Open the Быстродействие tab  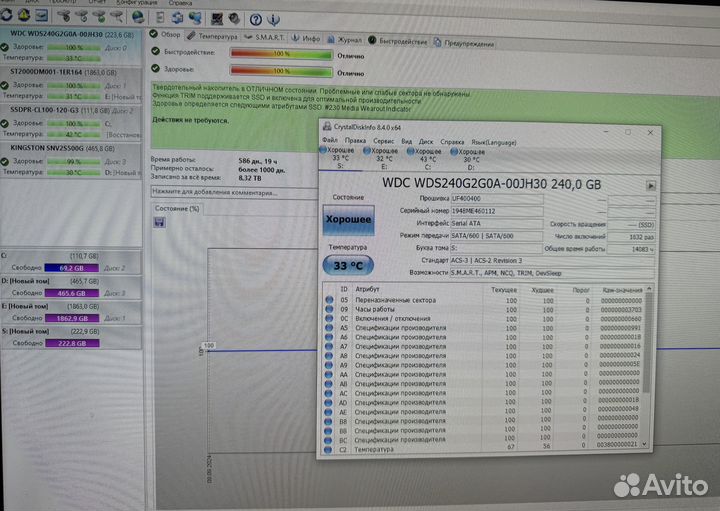click(x=398, y=41)
